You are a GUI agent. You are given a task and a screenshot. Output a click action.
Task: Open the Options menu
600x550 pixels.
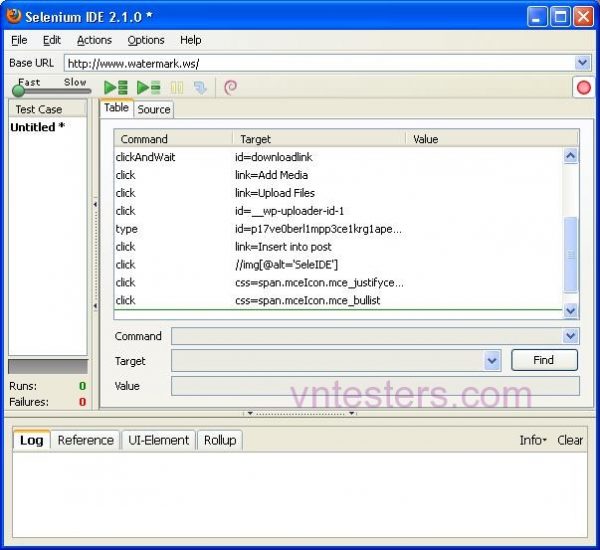click(146, 40)
